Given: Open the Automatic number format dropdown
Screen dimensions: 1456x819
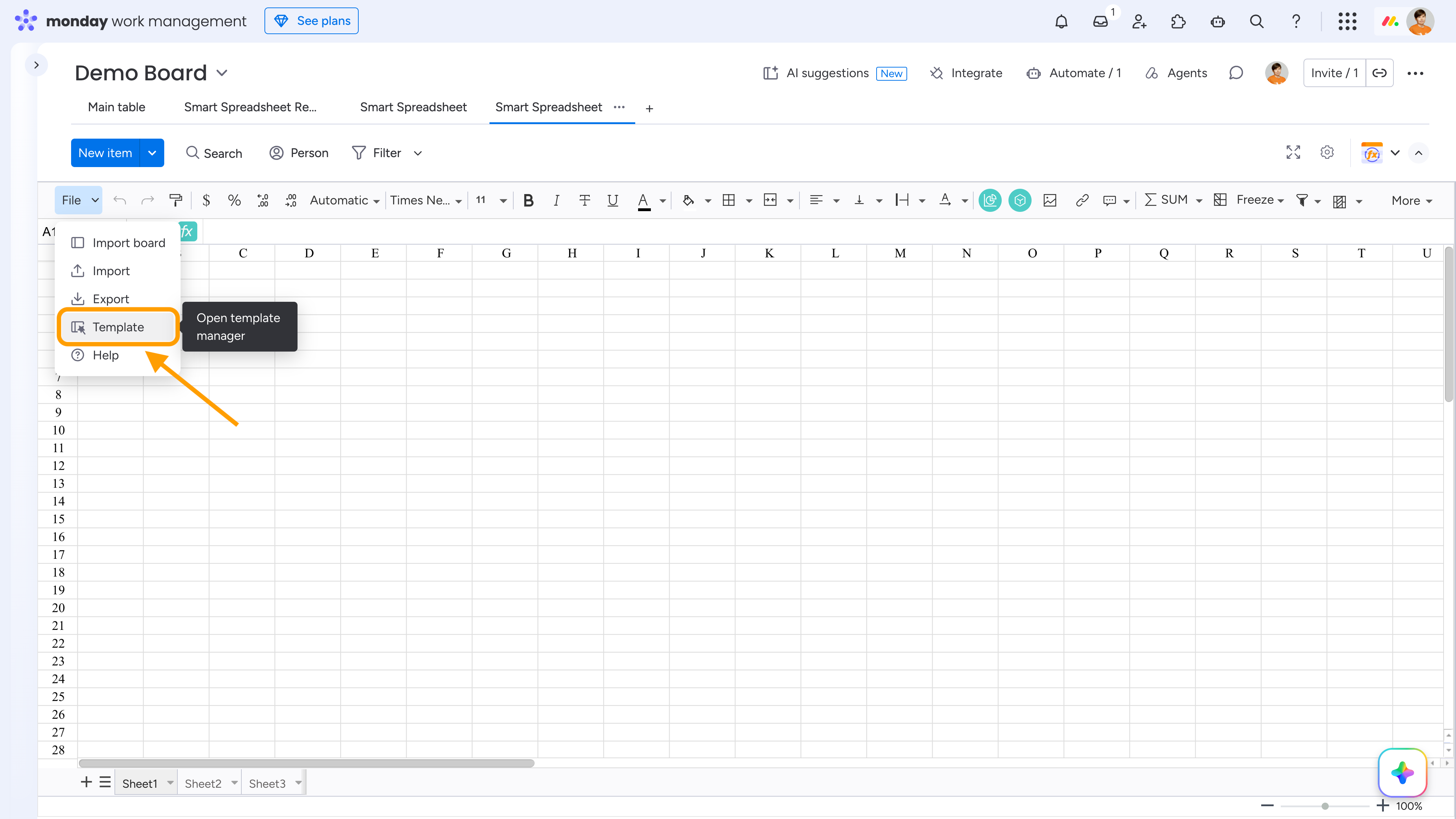Looking at the screenshot, I should (x=344, y=200).
